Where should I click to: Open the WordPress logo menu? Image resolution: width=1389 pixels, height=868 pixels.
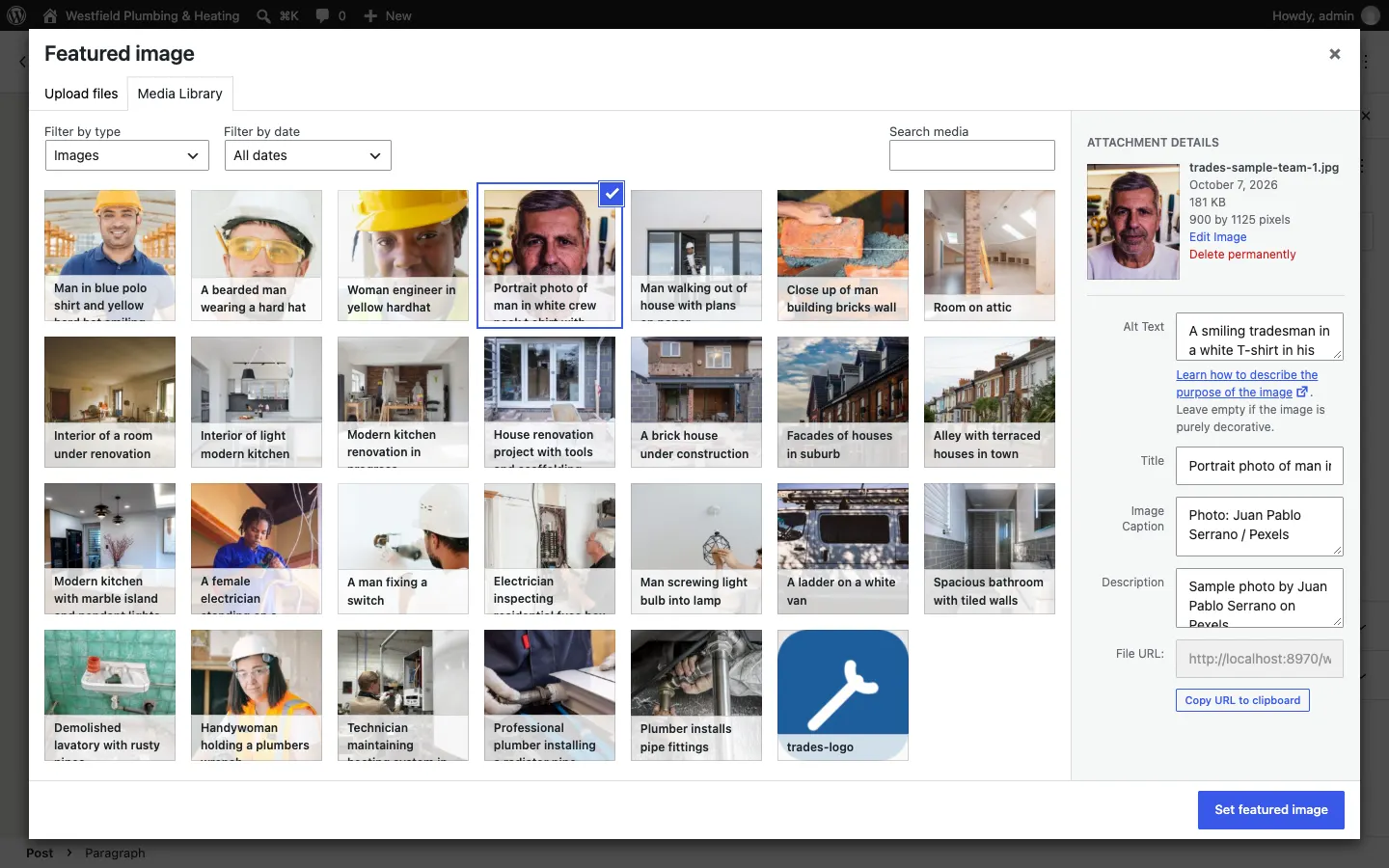click(x=16, y=15)
